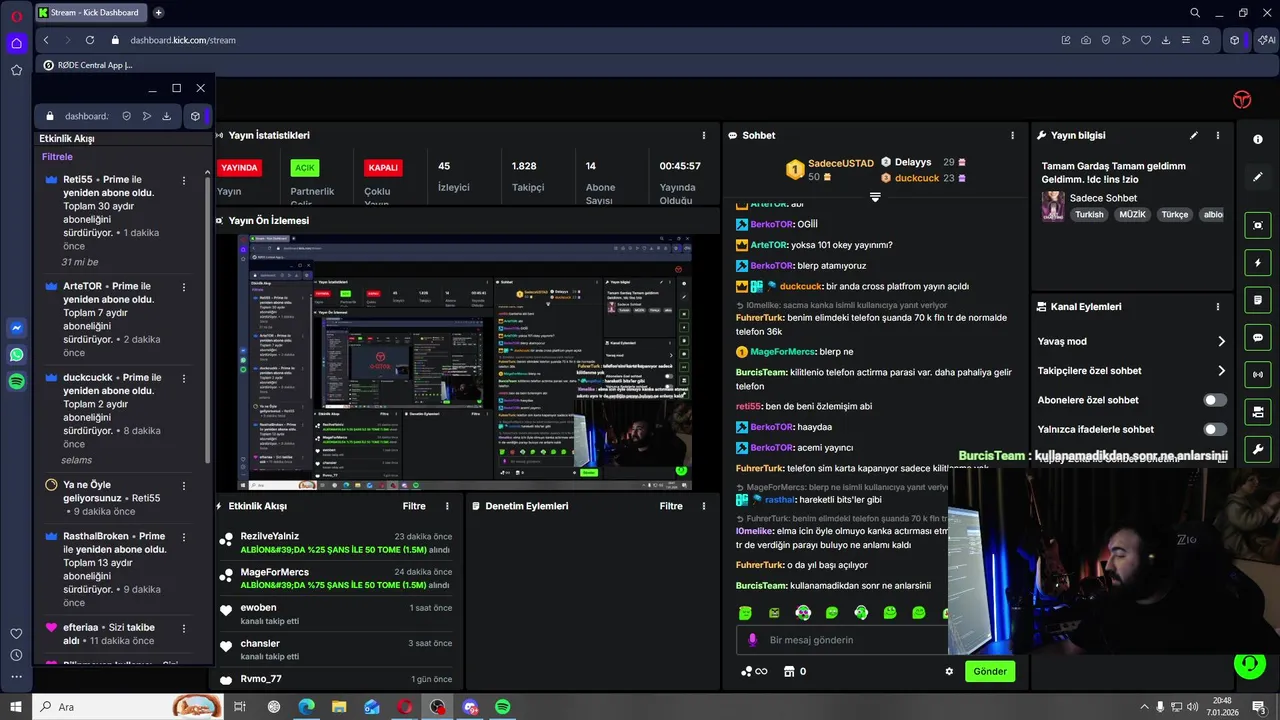
Task: Open Messenger from Opera sidebar
Action: coord(16,327)
